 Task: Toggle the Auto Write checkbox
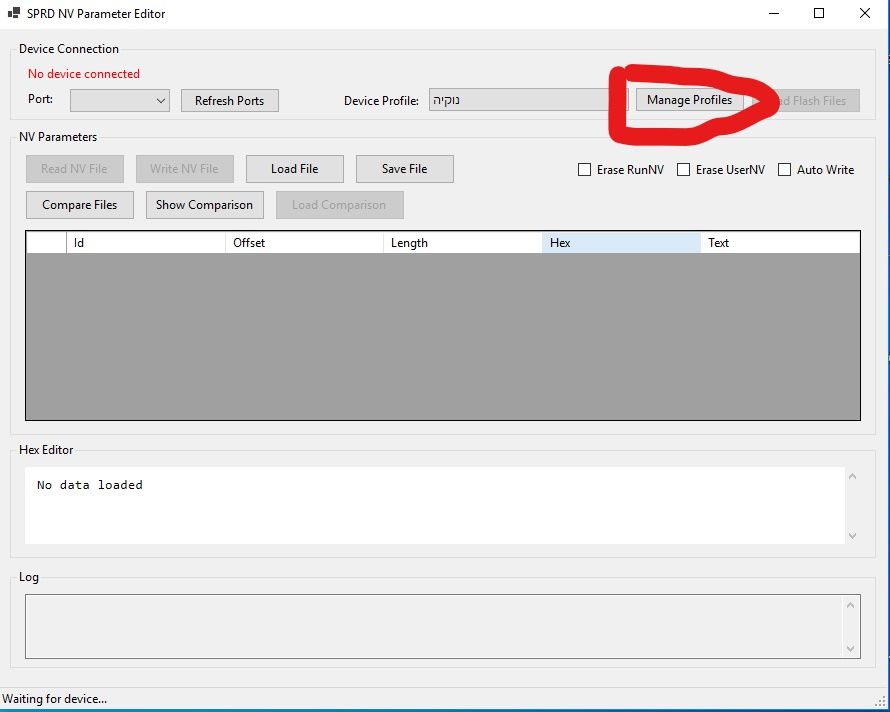(x=785, y=170)
